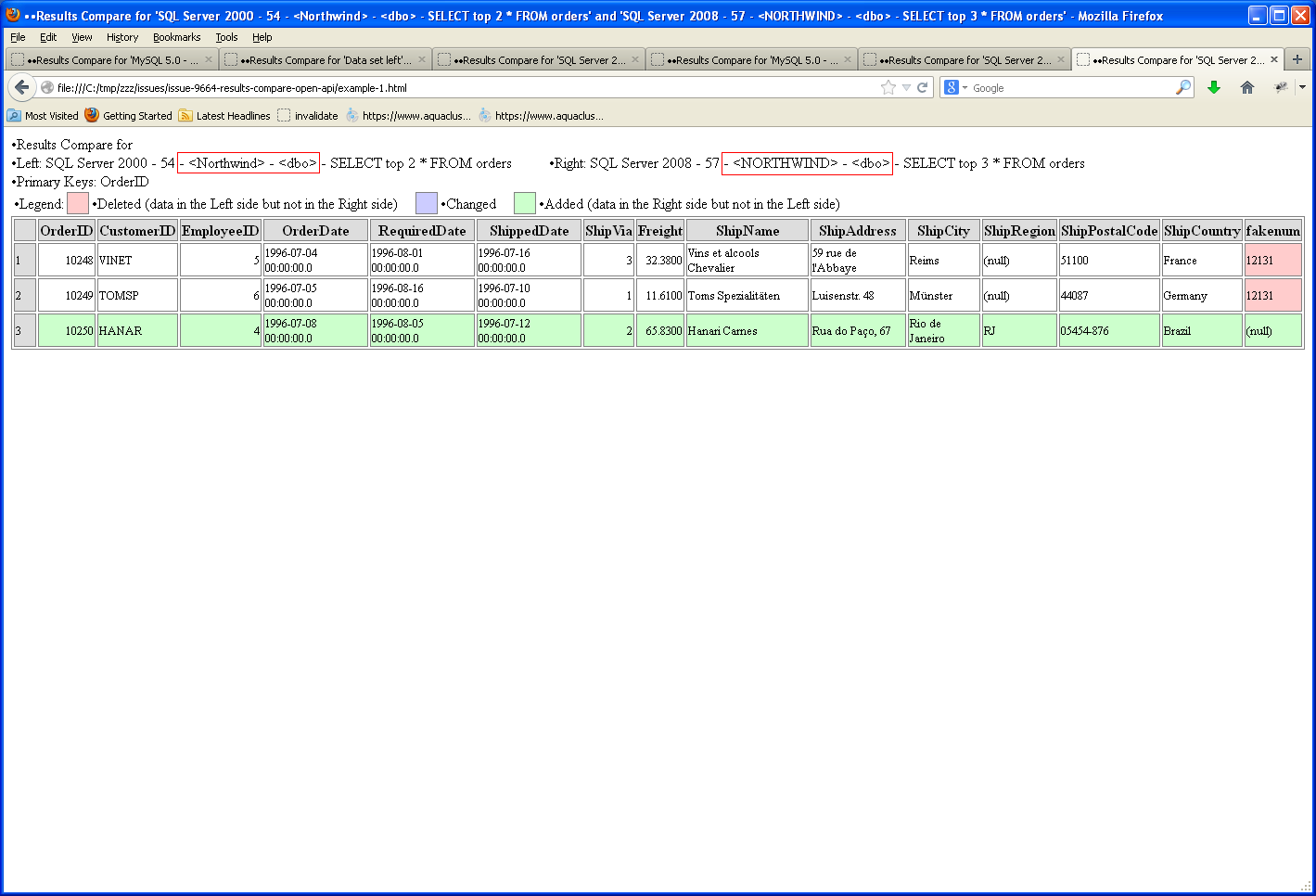Click the 'Germany' ship country cell
Image resolution: width=1316 pixels, height=896 pixels.
[1202, 296]
